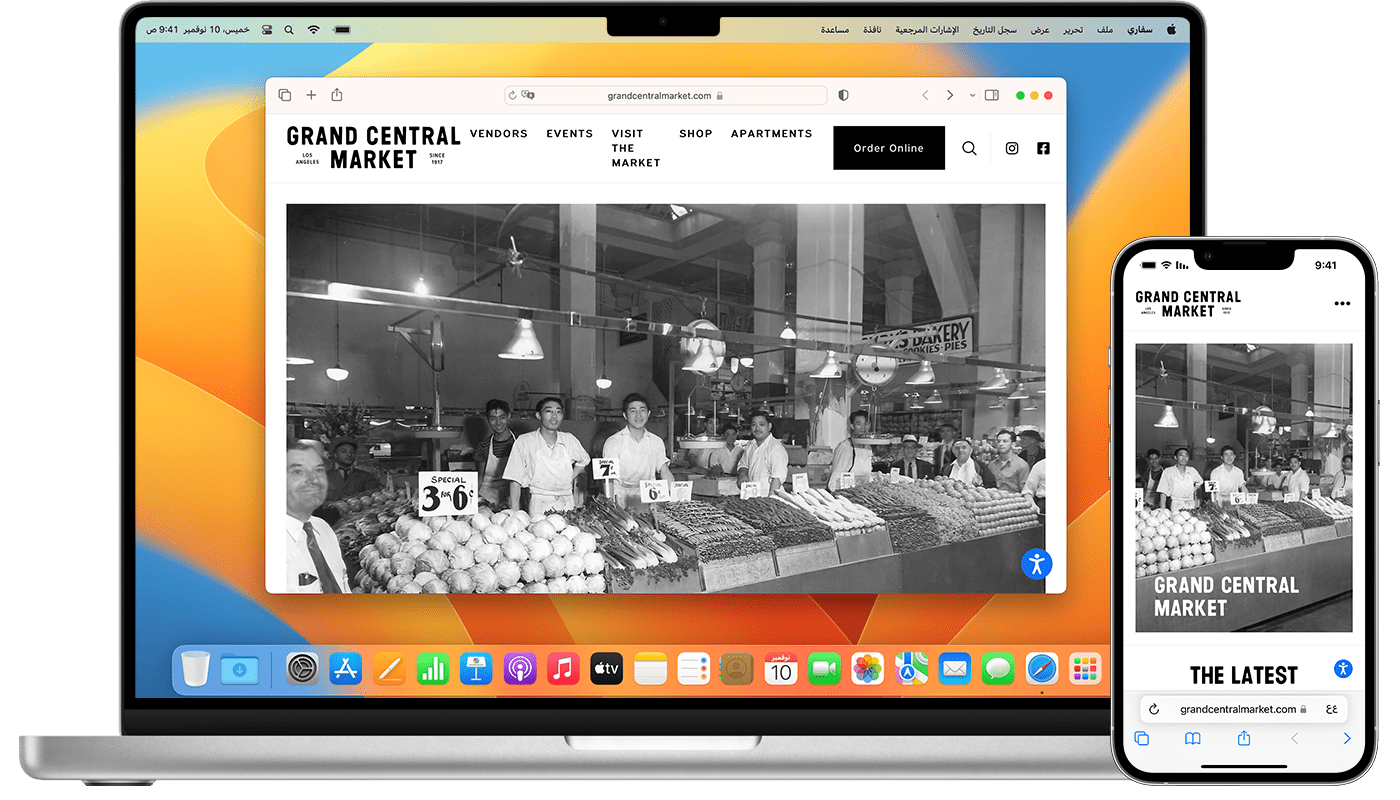The image size is (1400, 800).
Task: Open accessibility widget on the Mac webpage
Action: tap(1037, 563)
